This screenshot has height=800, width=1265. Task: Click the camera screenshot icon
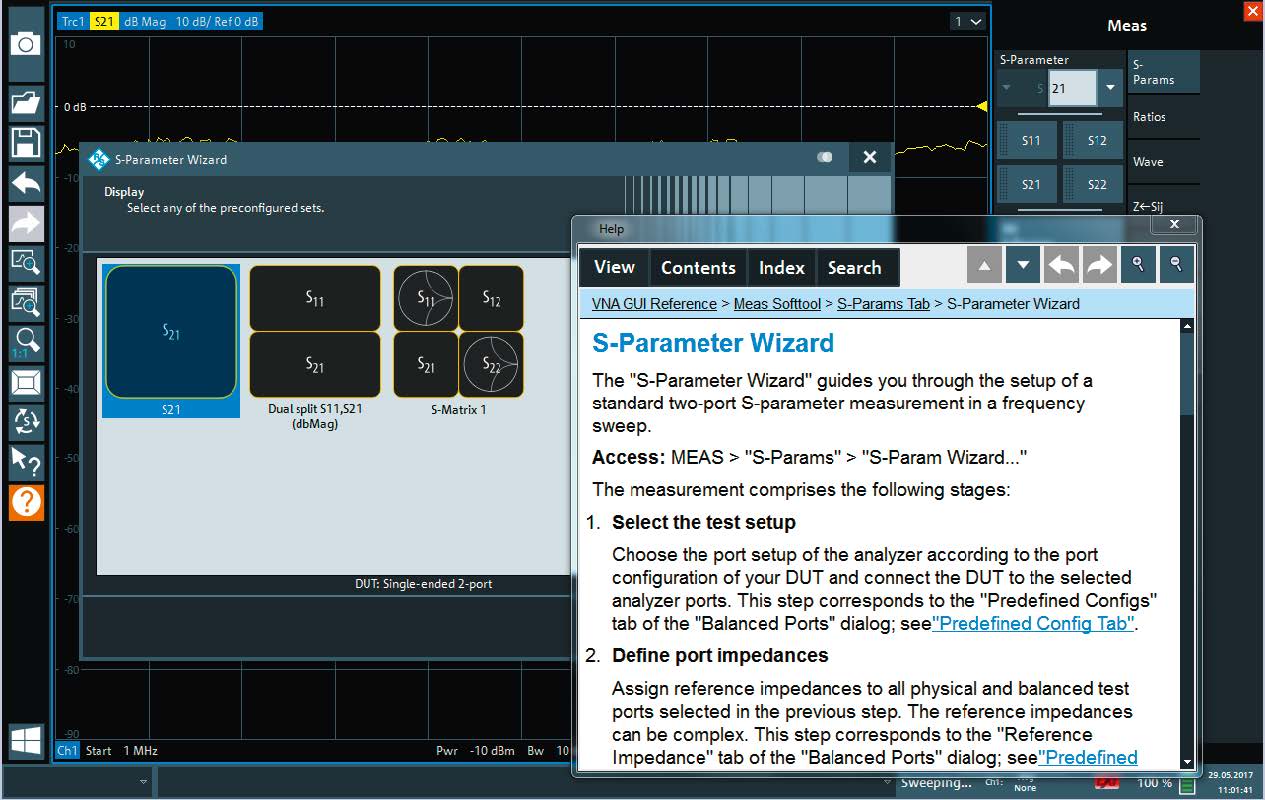point(26,44)
